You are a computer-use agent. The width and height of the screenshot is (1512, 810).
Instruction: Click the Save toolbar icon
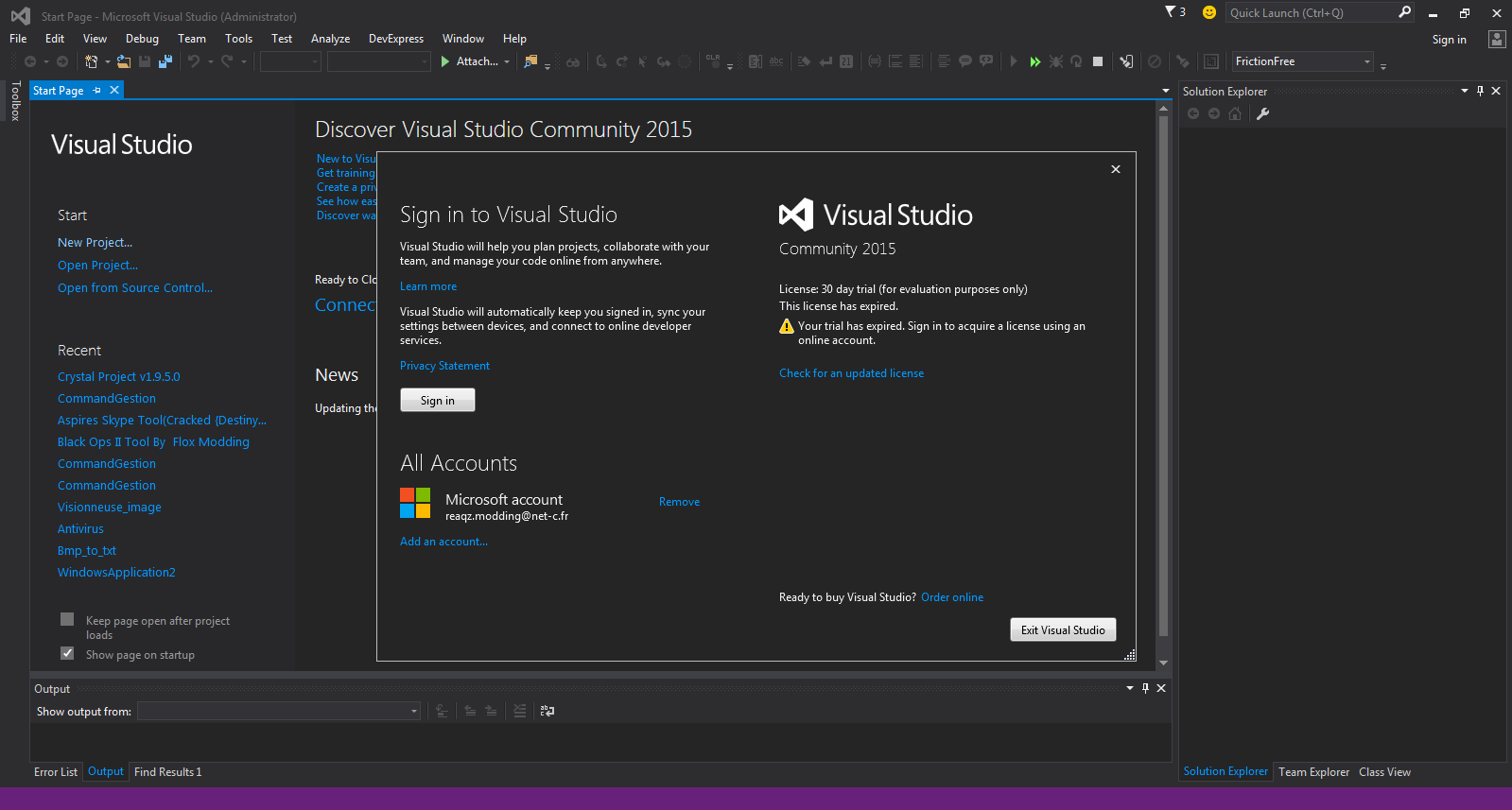pyautogui.click(x=145, y=61)
